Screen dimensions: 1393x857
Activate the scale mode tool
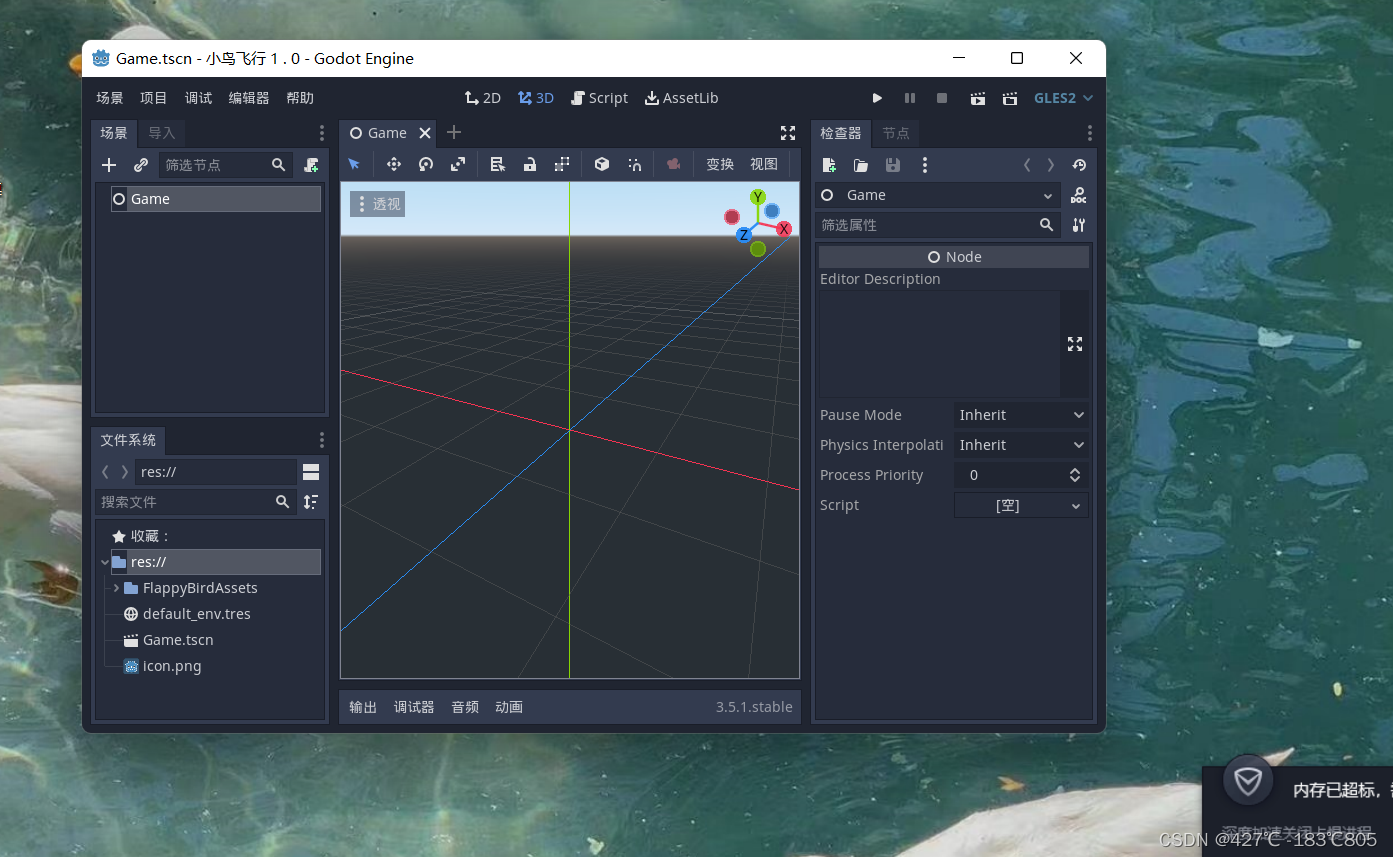pos(458,164)
